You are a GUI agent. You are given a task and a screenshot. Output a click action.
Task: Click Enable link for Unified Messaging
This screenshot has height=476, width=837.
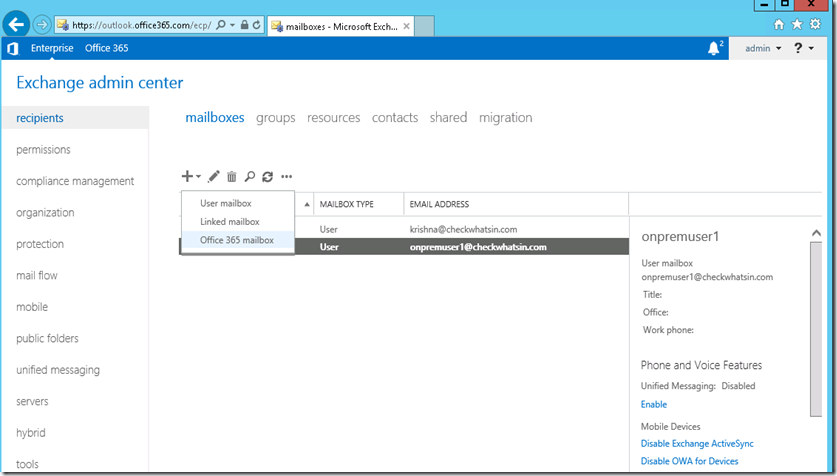pos(654,404)
